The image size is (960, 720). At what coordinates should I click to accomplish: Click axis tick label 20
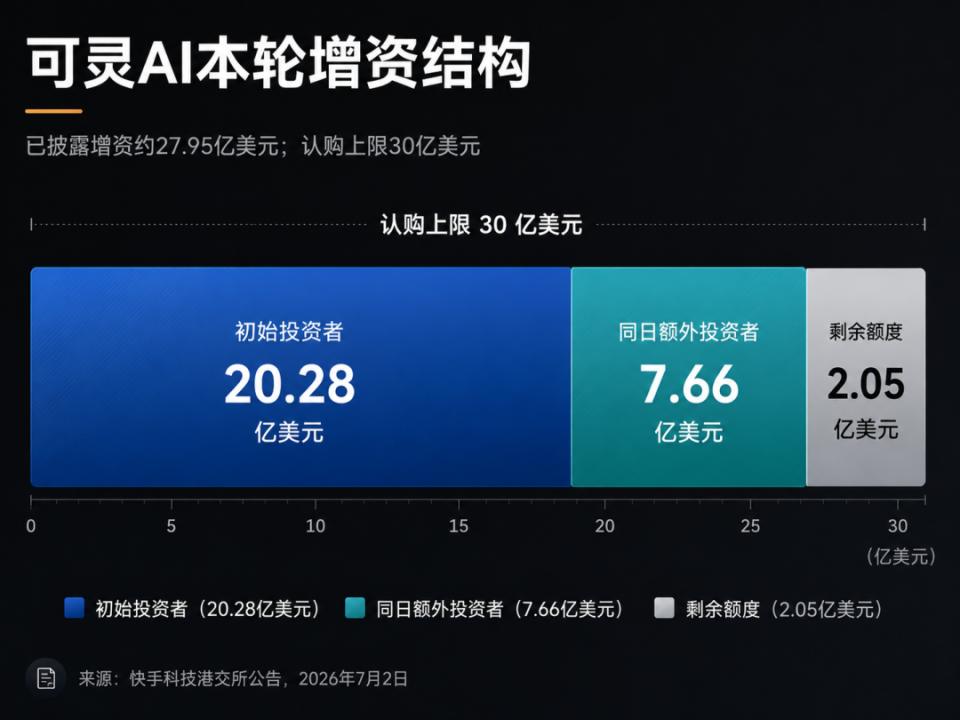coord(605,526)
